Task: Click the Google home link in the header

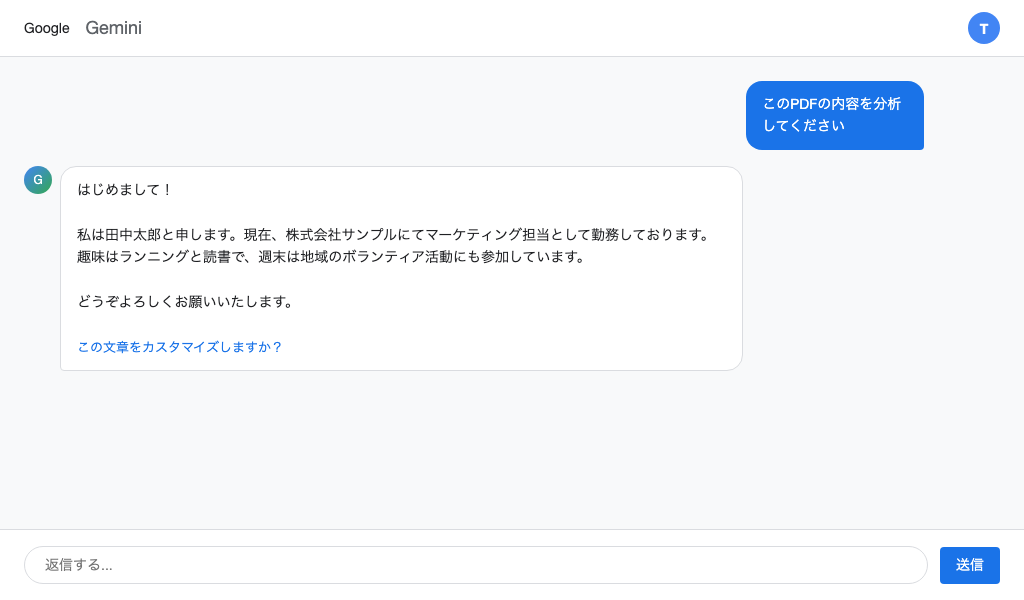Action: [x=46, y=28]
